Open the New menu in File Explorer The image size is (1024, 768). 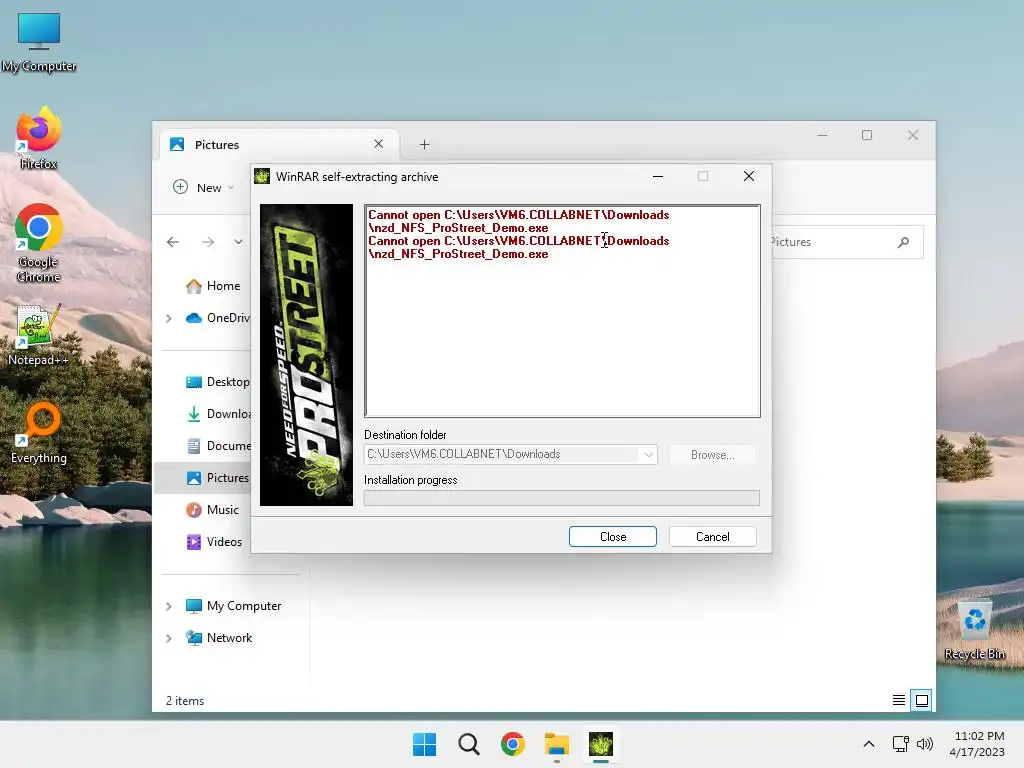[x=203, y=187]
